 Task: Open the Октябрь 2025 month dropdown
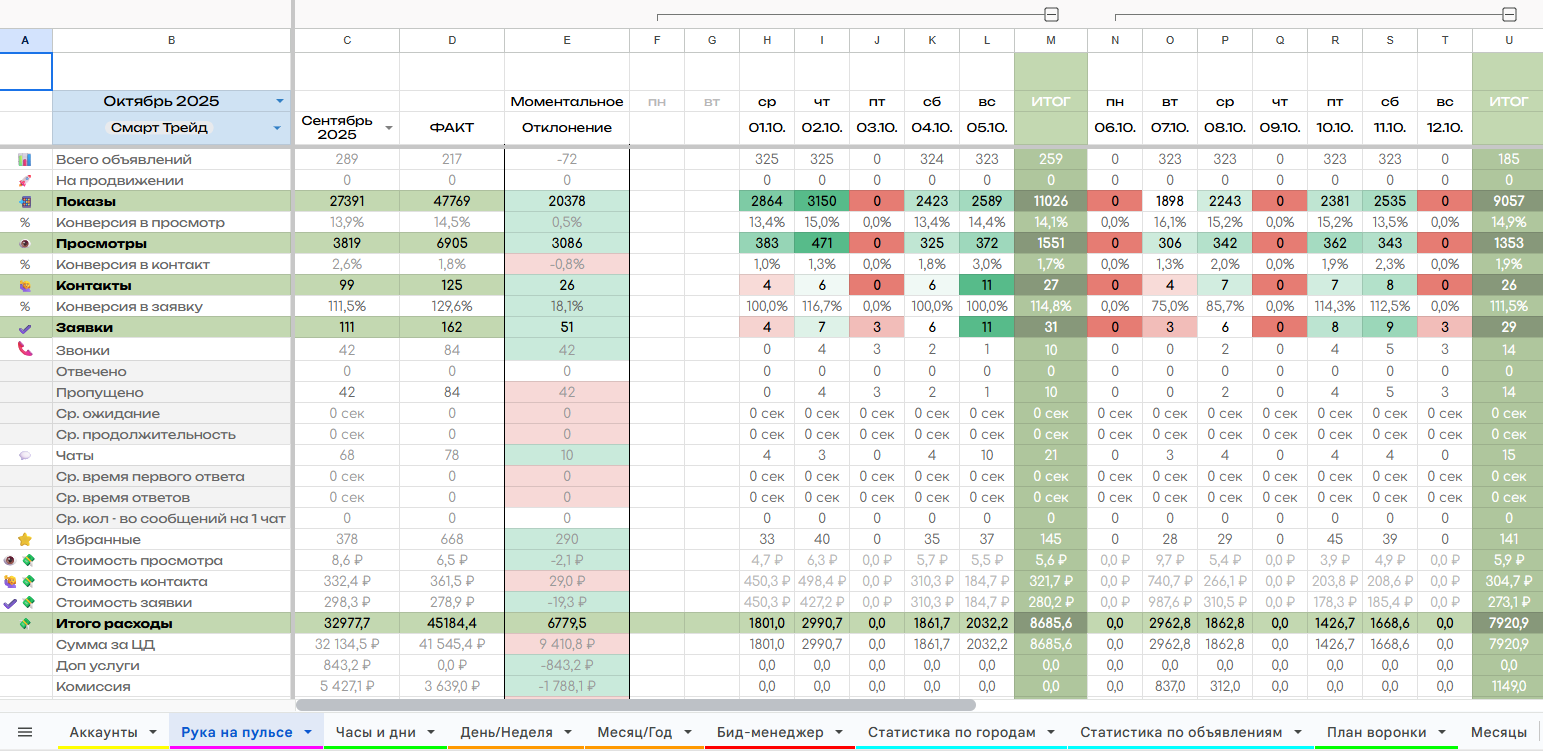pyautogui.click(x=280, y=101)
